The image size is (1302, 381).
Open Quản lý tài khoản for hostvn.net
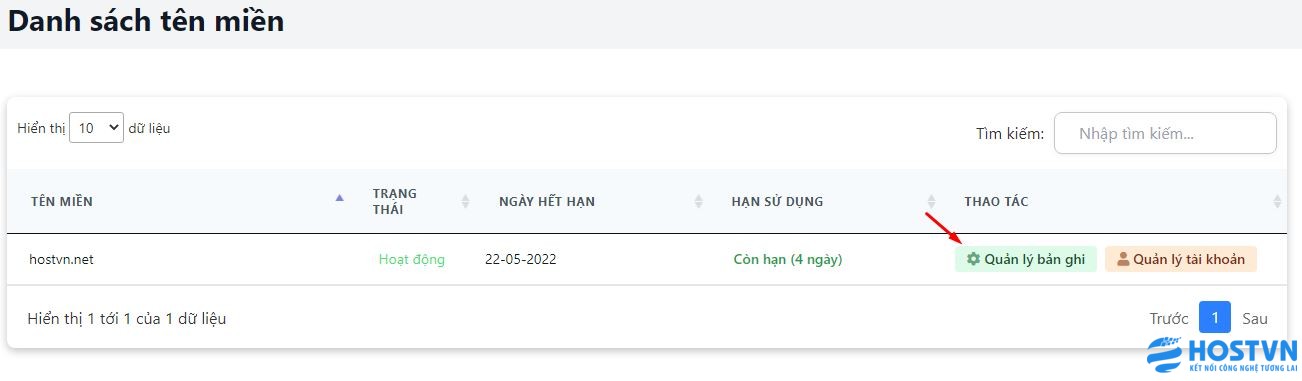click(x=1181, y=259)
